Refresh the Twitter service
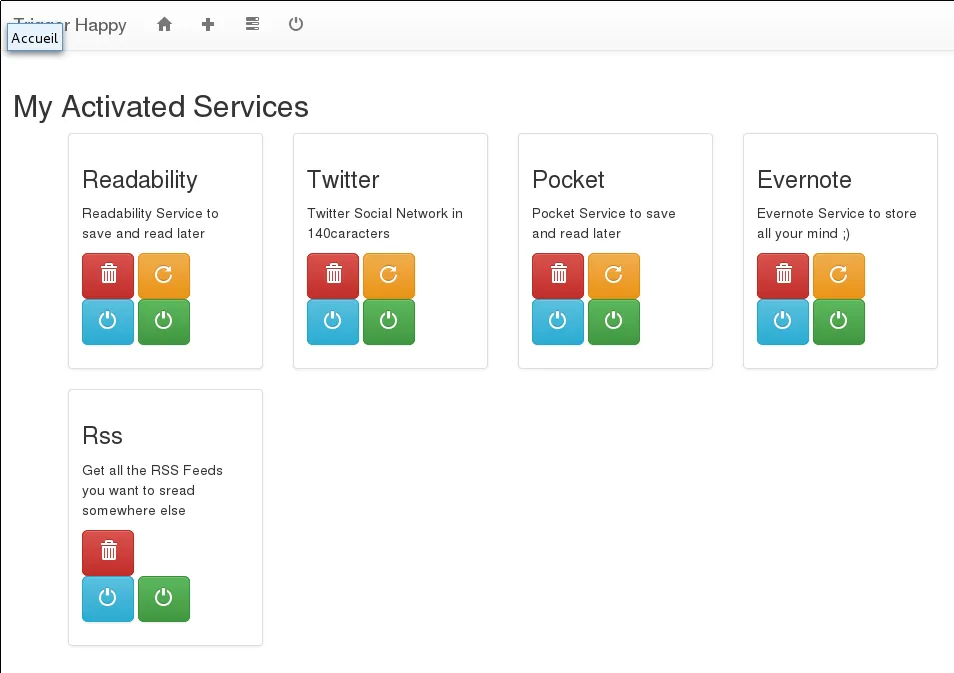 point(389,275)
